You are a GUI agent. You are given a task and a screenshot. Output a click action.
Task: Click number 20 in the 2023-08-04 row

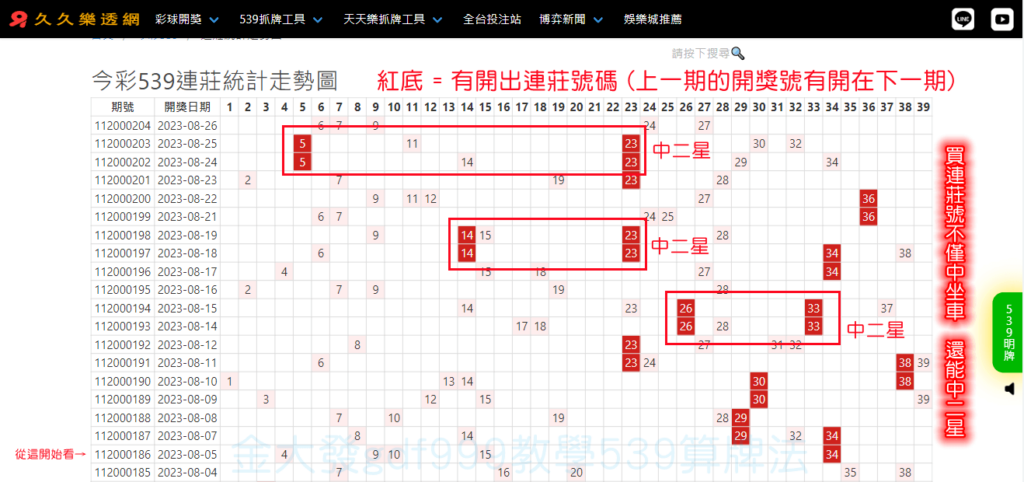point(576,472)
